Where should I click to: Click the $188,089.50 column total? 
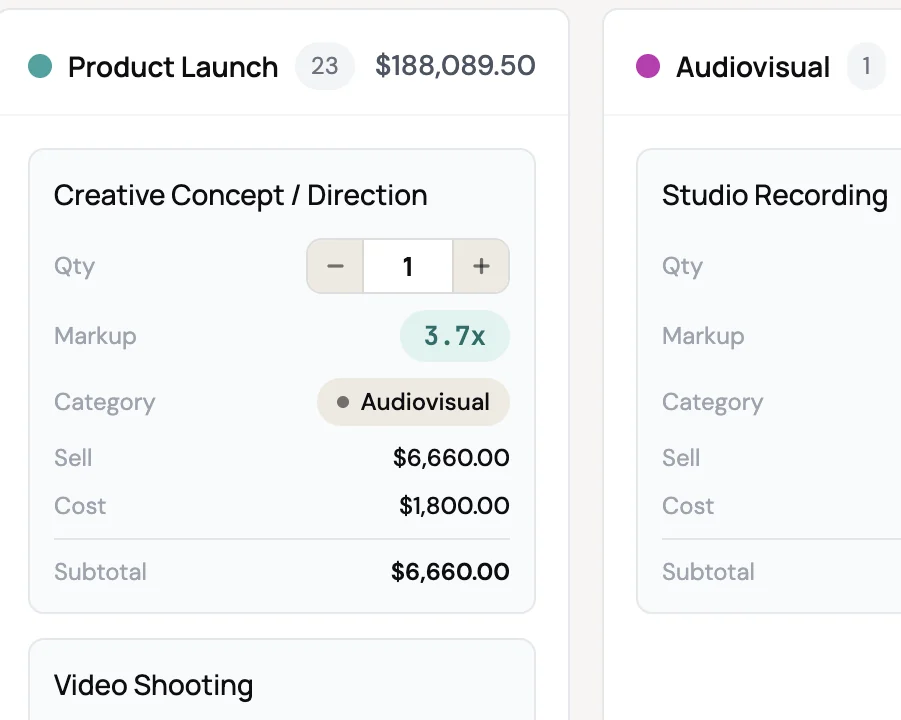pyautogui.click(x=455, y=66)
